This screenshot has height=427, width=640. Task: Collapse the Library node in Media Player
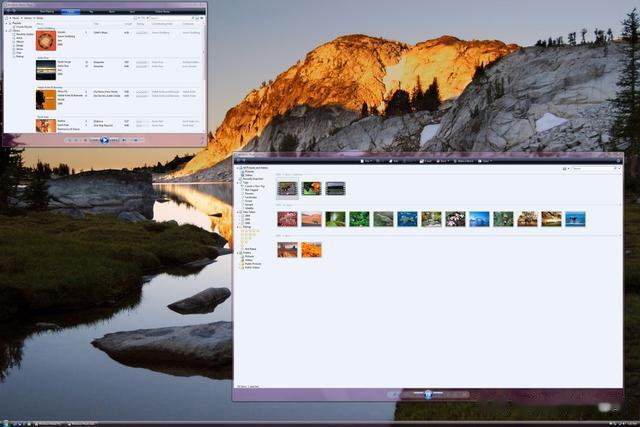[x=7, y=31]
